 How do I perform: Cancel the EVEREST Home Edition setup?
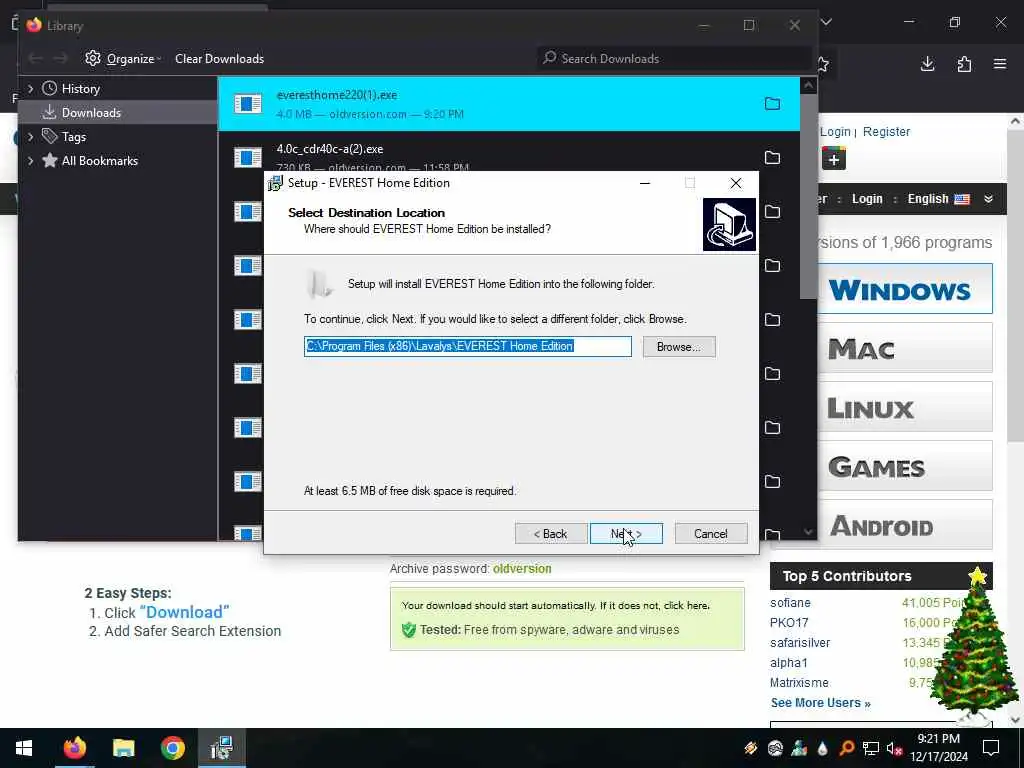pyautogui.click(x=711, y=534)
